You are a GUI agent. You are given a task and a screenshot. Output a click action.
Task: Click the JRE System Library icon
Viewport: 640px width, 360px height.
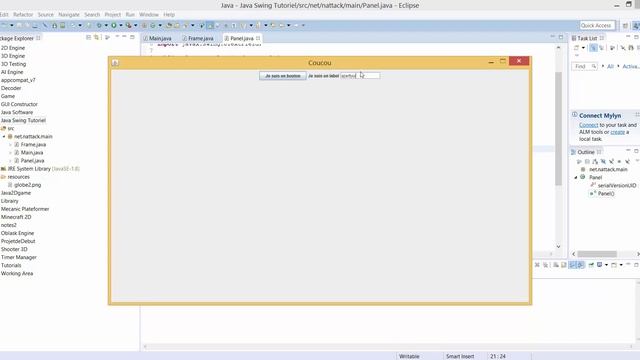[3, 169]
